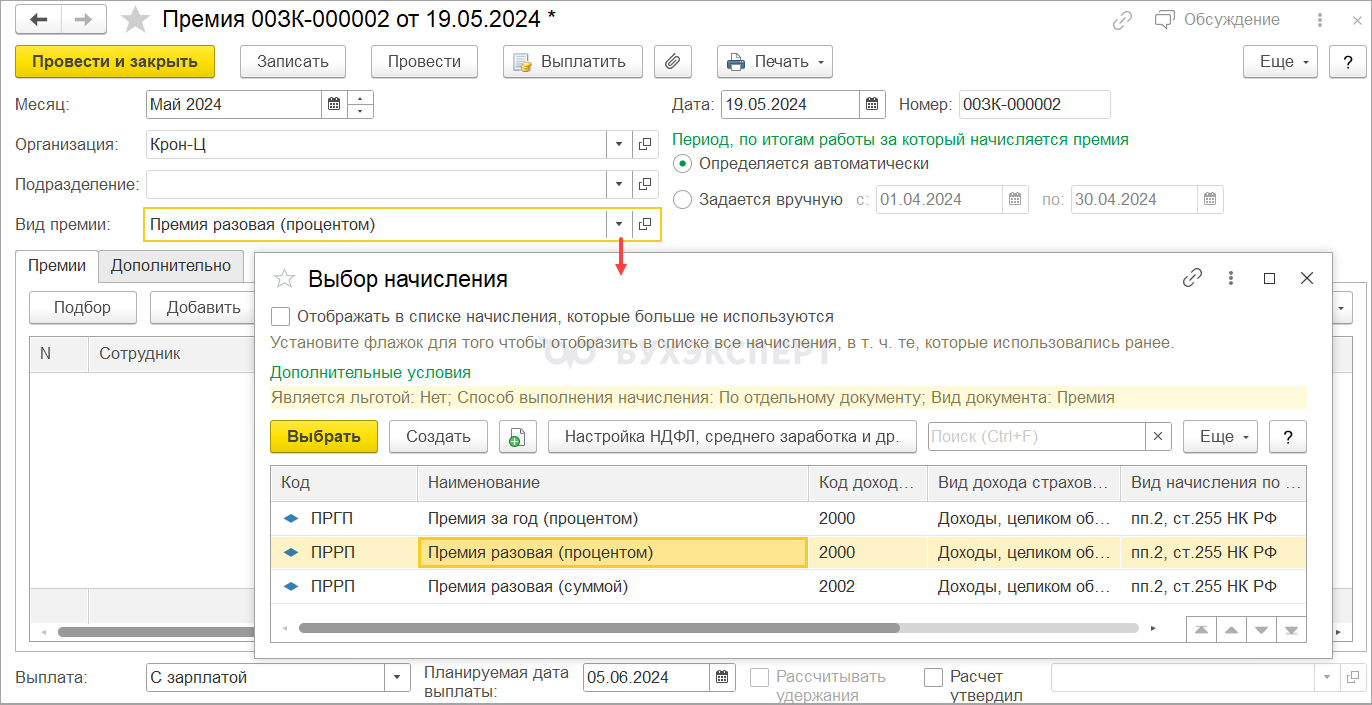
Task: Click the paperclip attachments icon
Action: coord(673,62)
